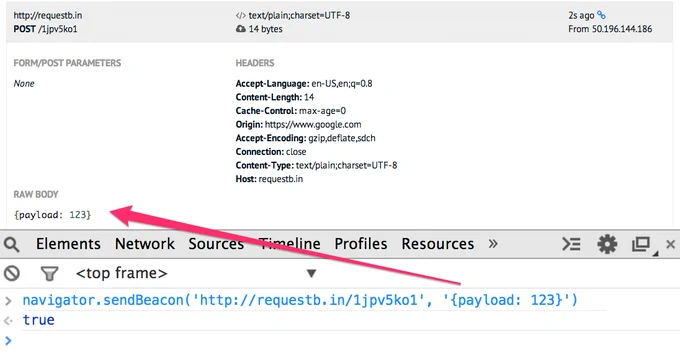Screen dimensions: 680x360
Task: Close the DevTools panel
Action: [670, 244]
